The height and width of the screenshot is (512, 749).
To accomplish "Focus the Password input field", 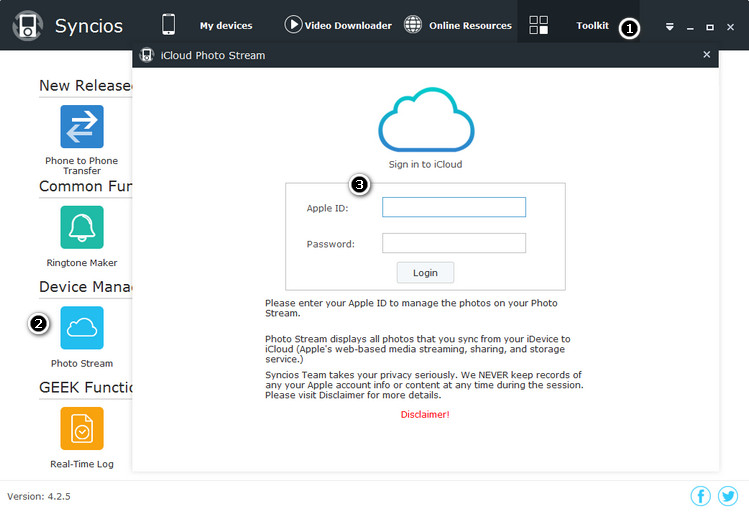I will [454, 243].
